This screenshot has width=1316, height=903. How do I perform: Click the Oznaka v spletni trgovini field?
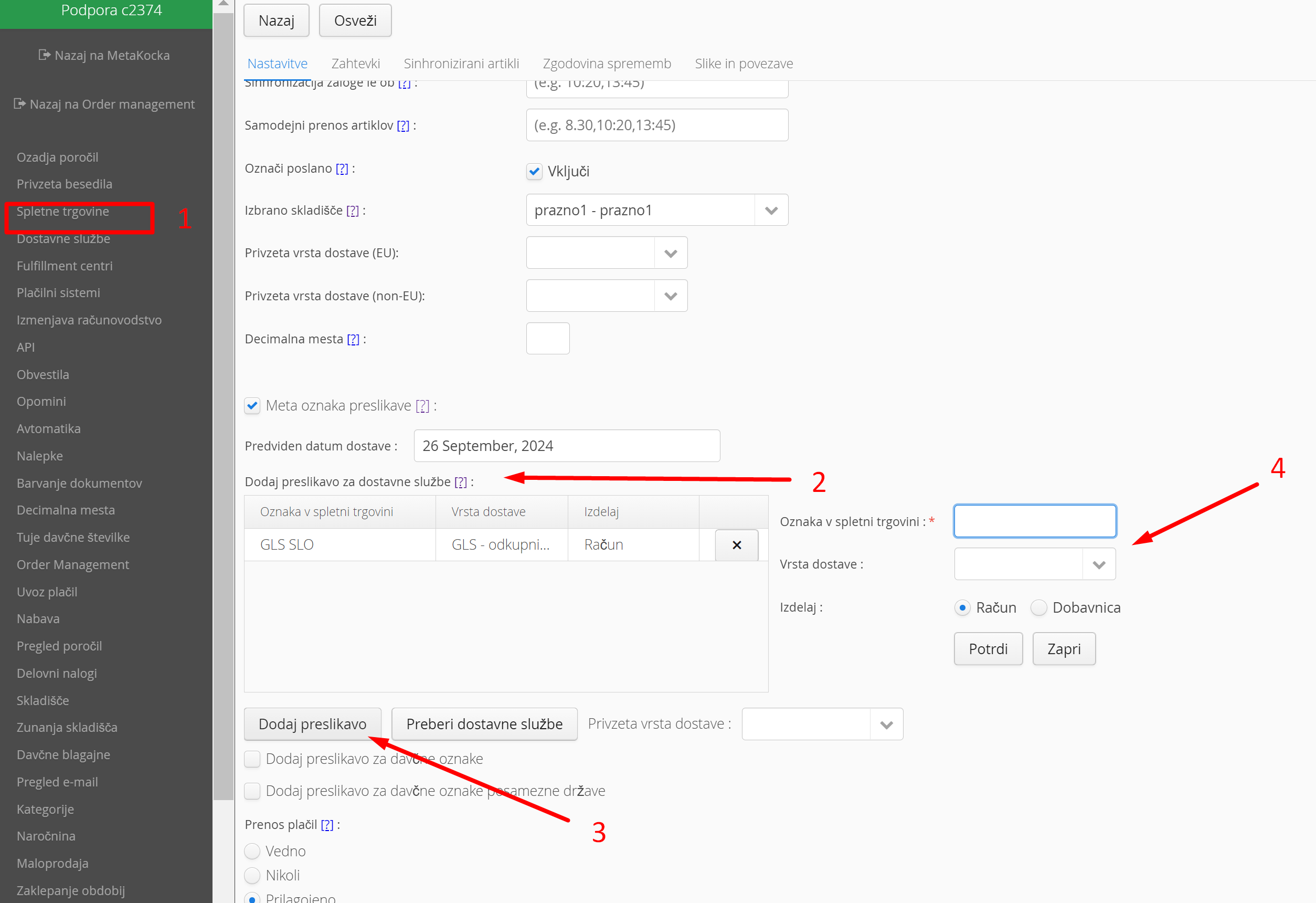pyautogui.click(x=1035, y=521)
